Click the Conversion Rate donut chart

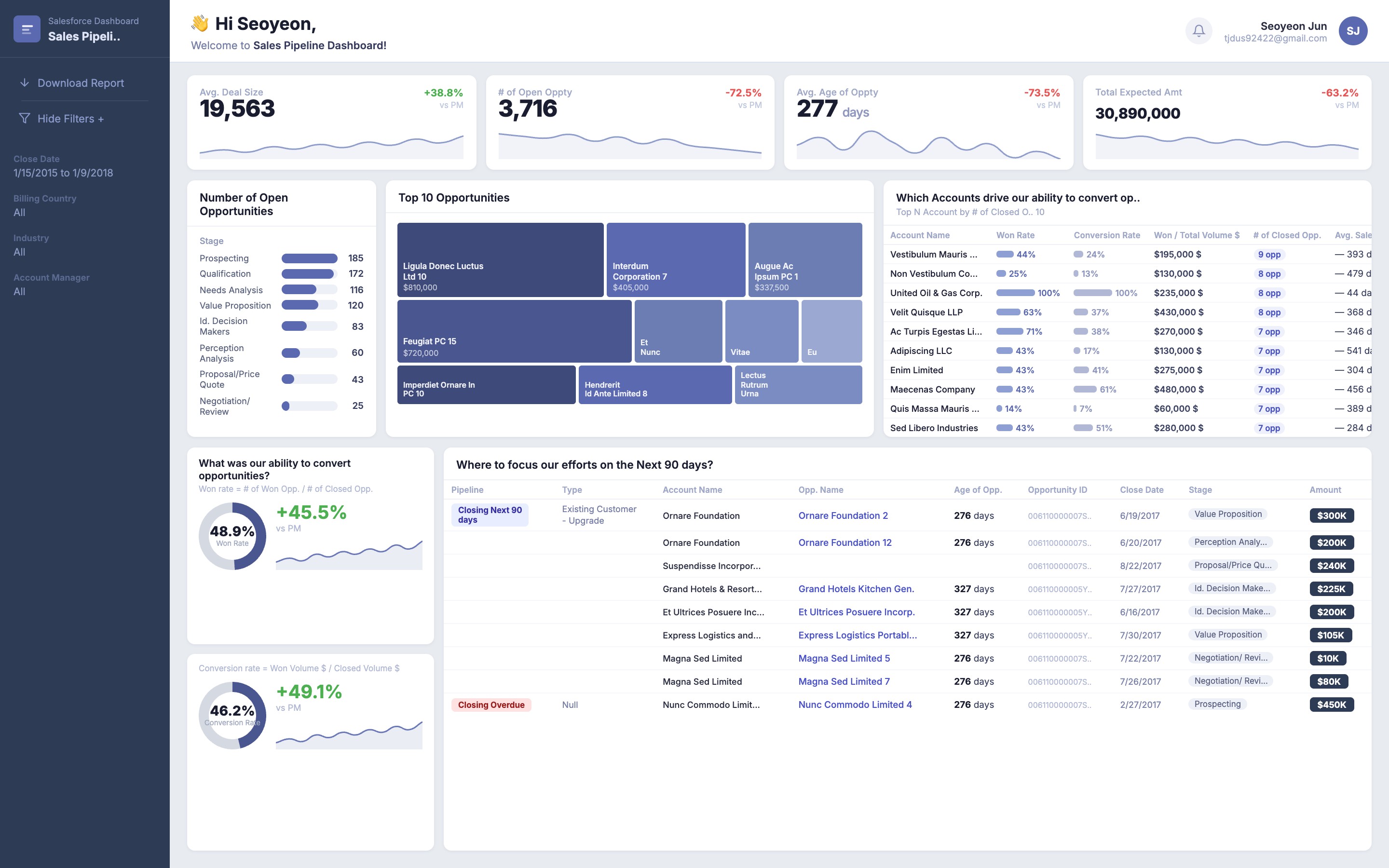tap(232, 715)
